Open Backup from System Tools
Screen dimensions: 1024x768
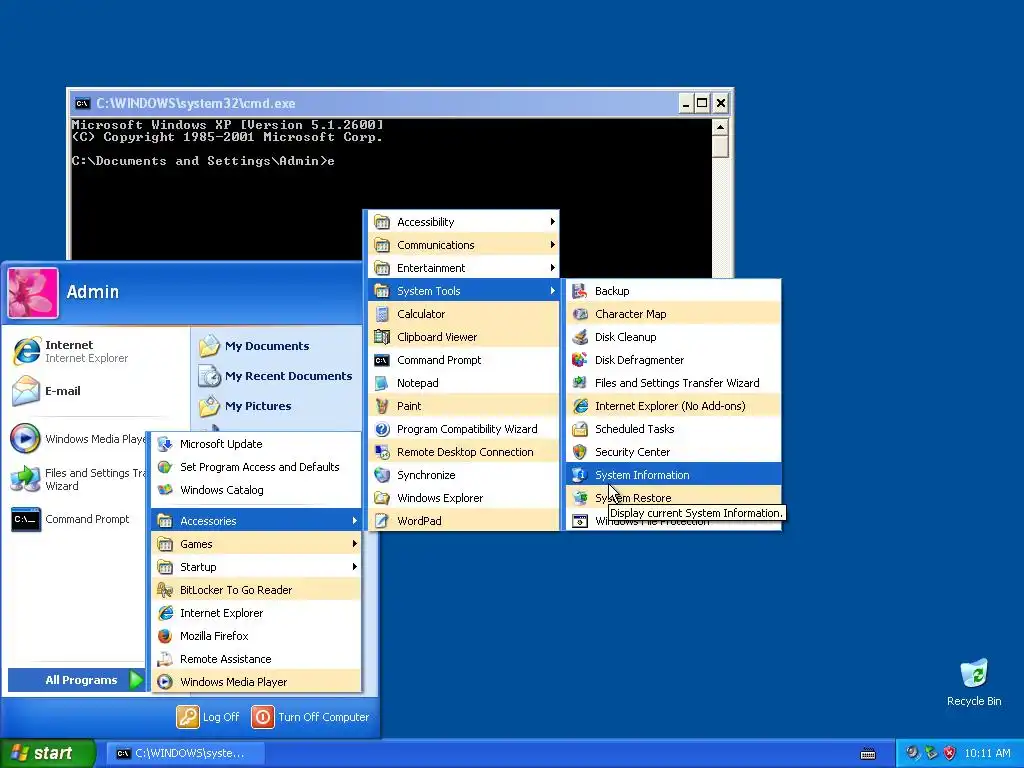click(x=673, y=291)
